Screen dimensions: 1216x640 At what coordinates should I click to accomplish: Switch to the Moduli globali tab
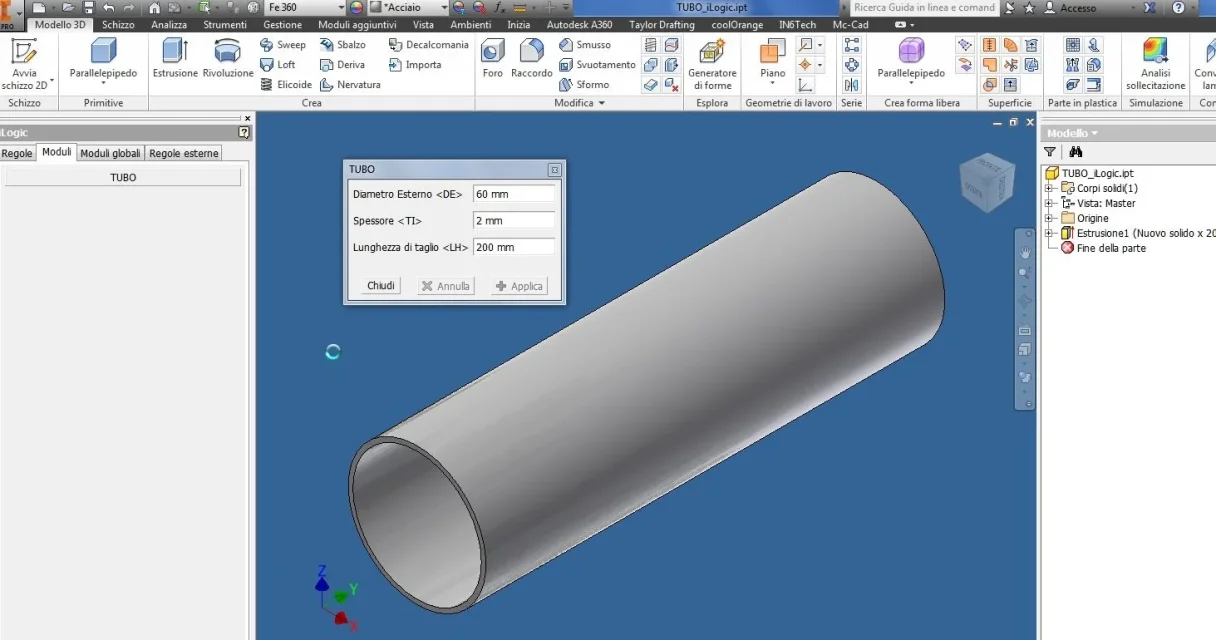pos(110,153)
